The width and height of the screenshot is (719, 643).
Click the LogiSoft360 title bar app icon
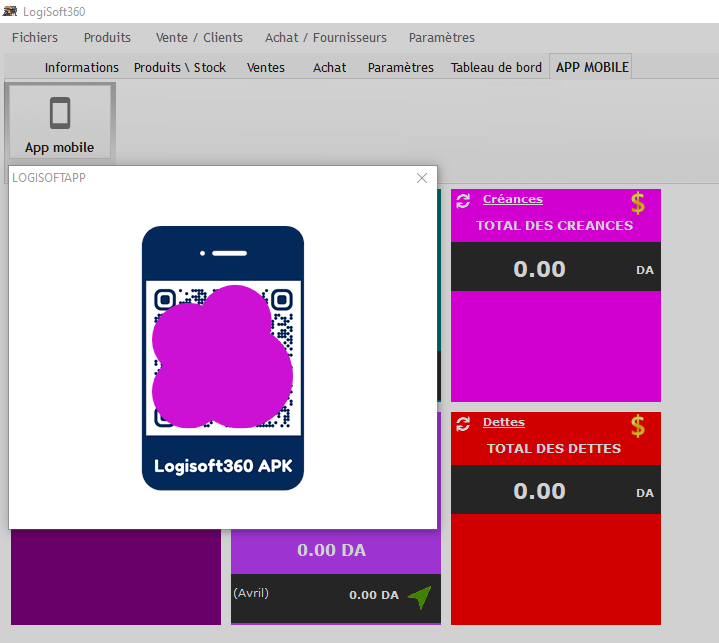point(10,10)
